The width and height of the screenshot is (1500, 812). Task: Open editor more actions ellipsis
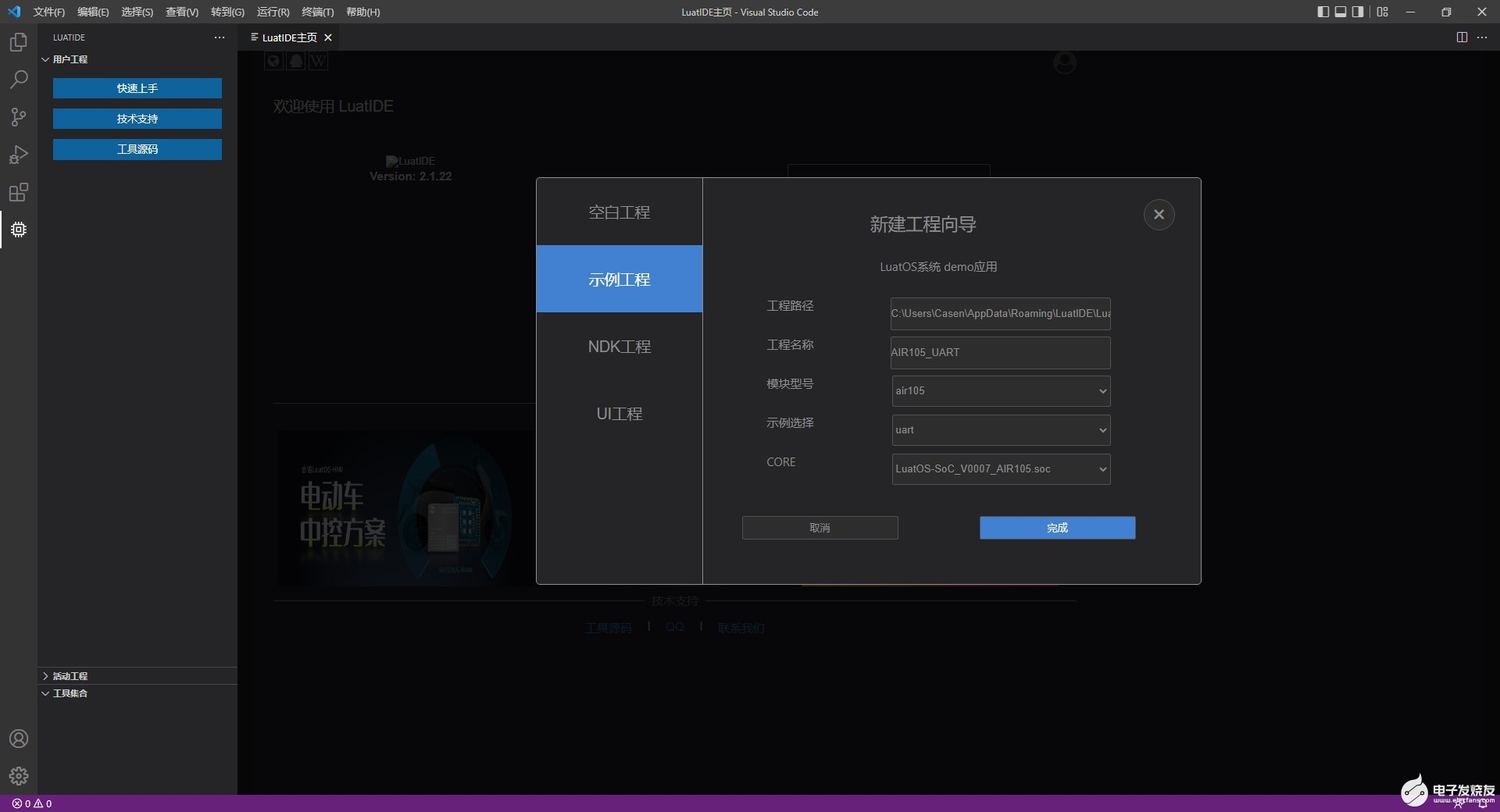pyautogui.click(x=1482, y=37)
